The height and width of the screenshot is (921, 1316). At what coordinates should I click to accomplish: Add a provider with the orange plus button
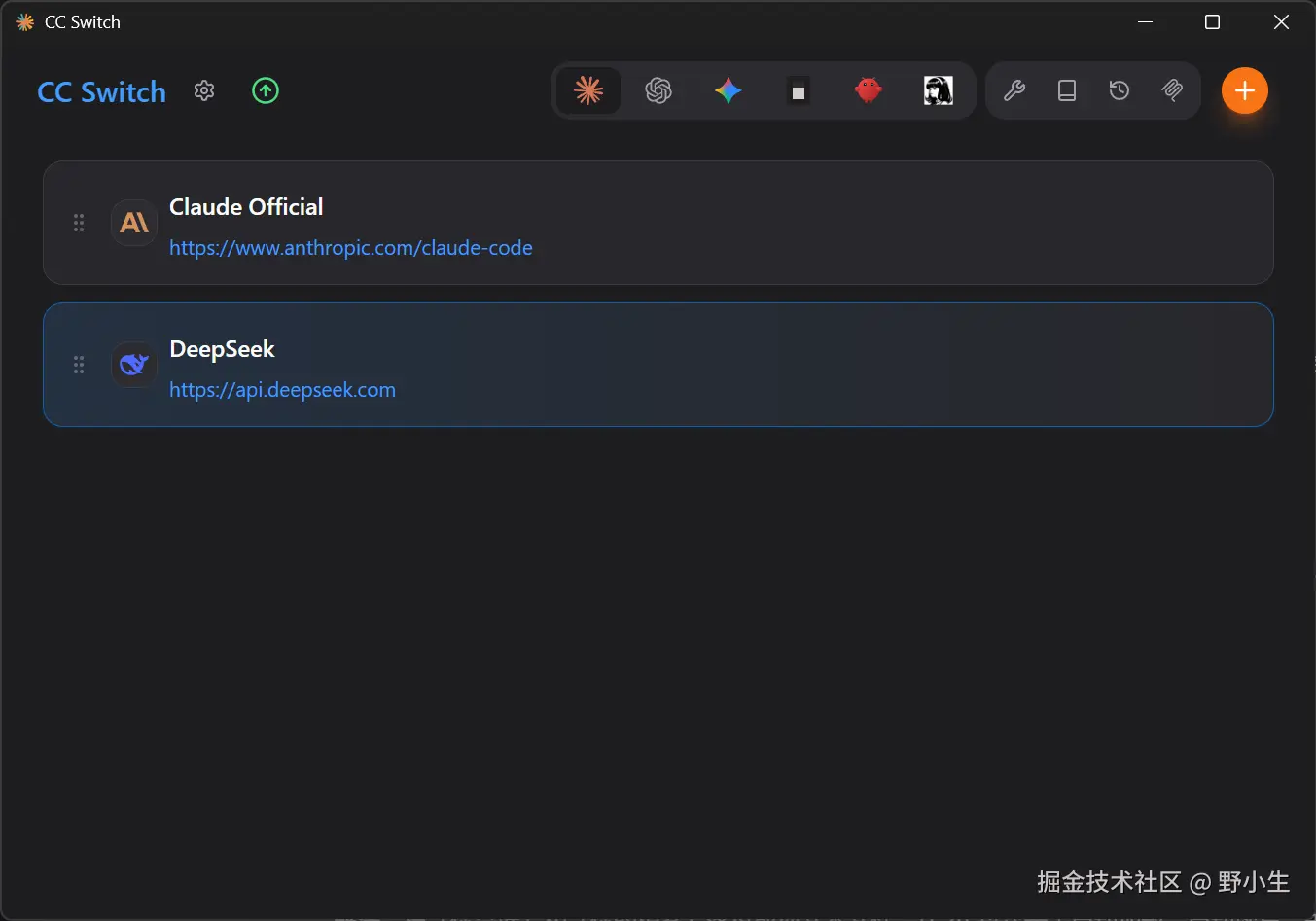tap(1245, 90)
